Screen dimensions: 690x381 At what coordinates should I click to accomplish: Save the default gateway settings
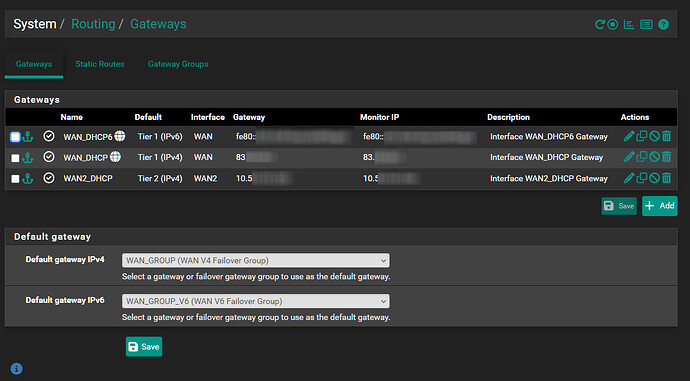point(144,347)
